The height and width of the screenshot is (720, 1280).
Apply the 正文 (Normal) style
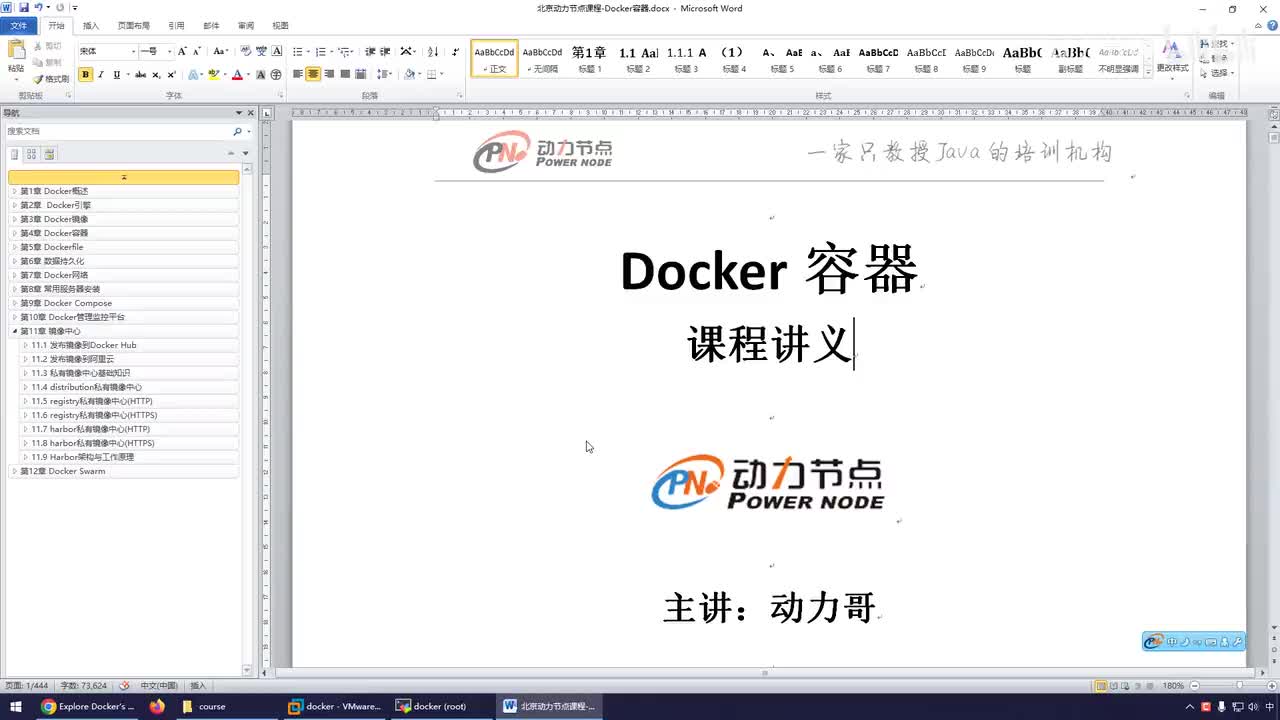[x=495, y=59]
